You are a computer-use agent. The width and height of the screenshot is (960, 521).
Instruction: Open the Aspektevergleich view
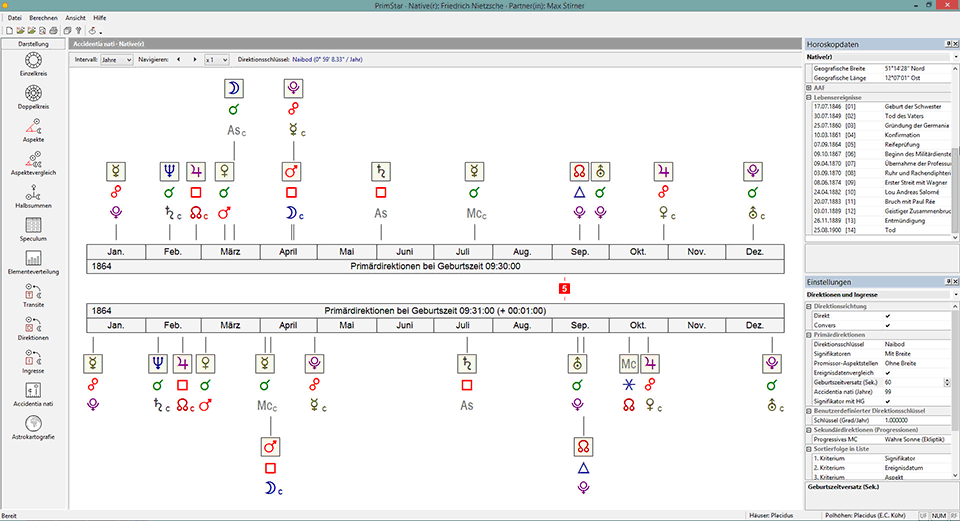(x=33, y=163)
